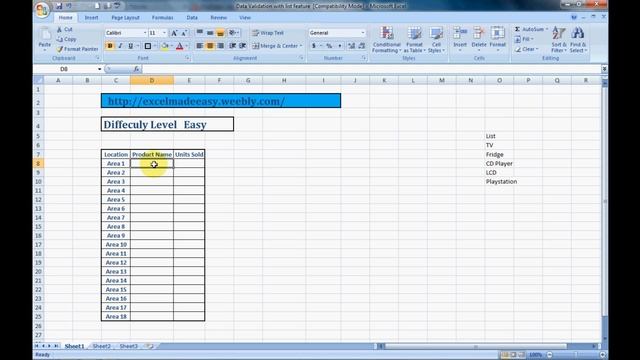Expand the AutoSum dropdown arrow
The height and width of the screenshot is (360, 640).
[x=547, y=29]
